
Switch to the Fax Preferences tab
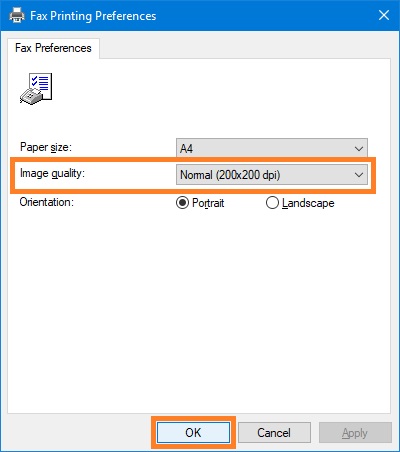(53, 48)
